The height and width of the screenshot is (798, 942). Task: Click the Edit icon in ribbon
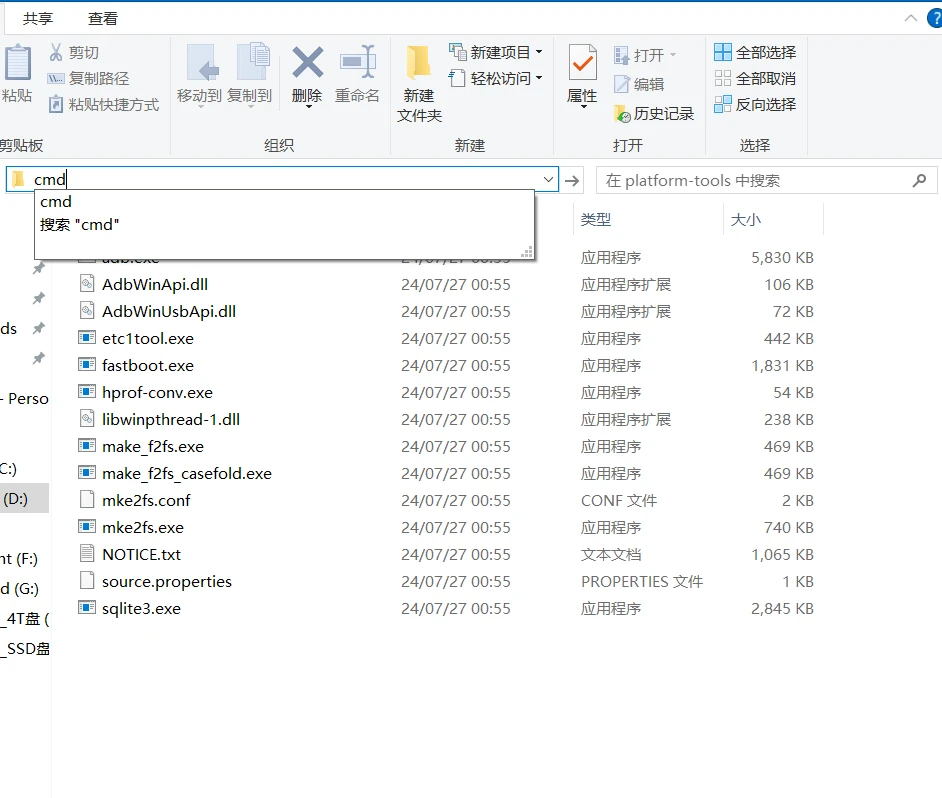point(622,84)
